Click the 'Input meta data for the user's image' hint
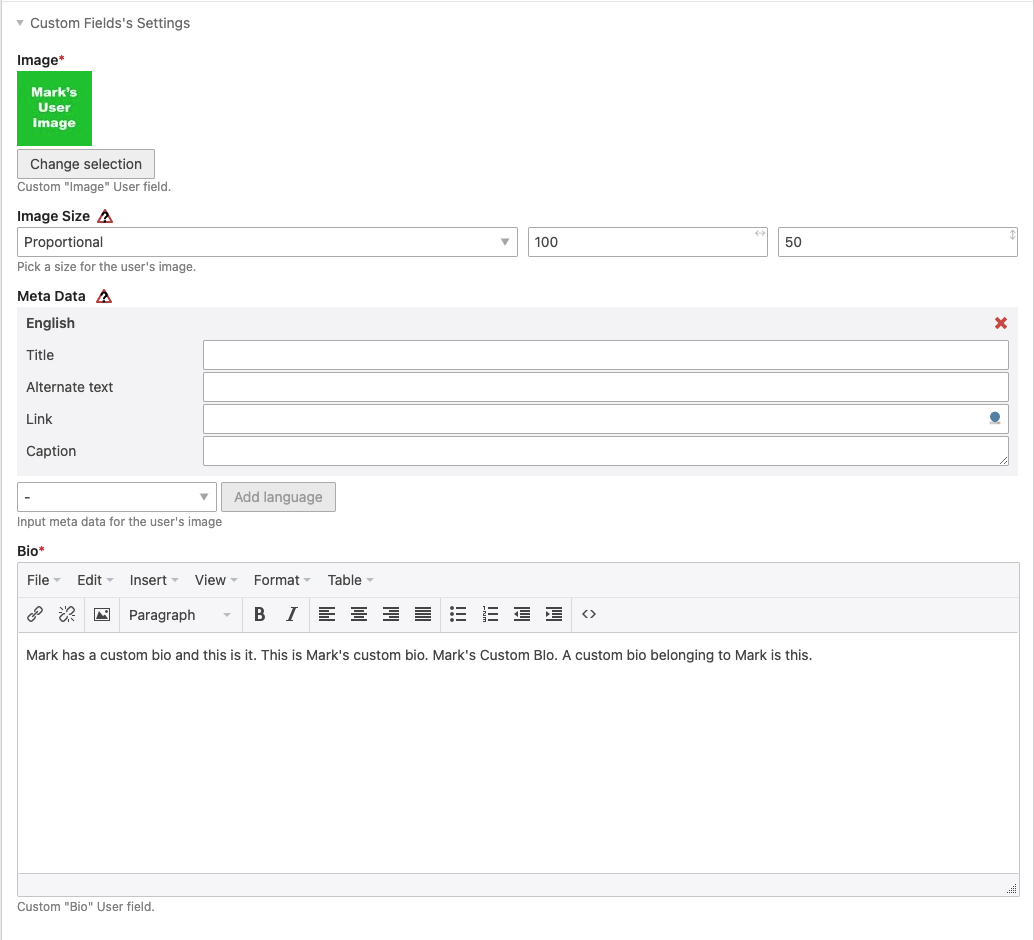Screen dimensions: 1034x940 (119, 522)
